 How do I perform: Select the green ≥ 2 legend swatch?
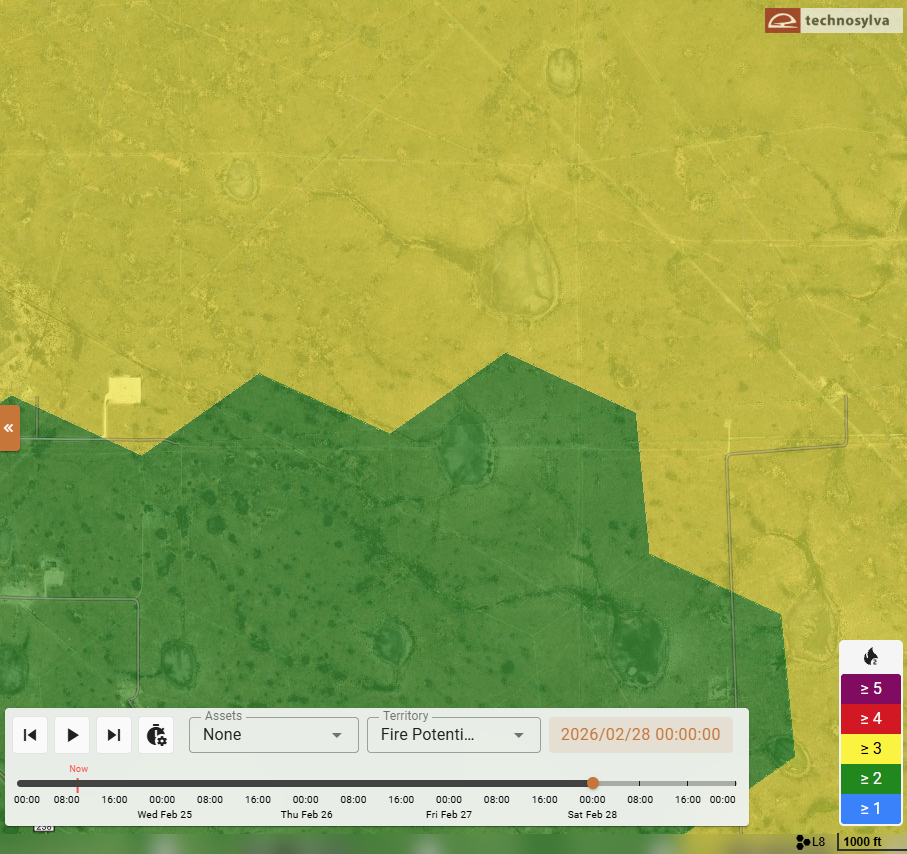(870, 778)
